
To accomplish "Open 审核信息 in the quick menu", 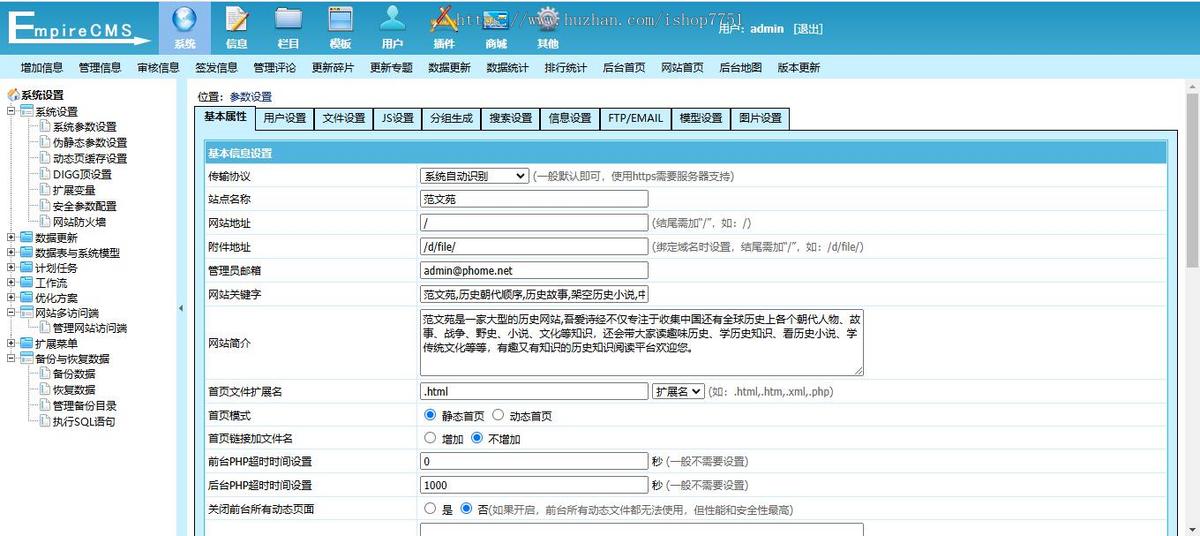I will click(158, 68).
